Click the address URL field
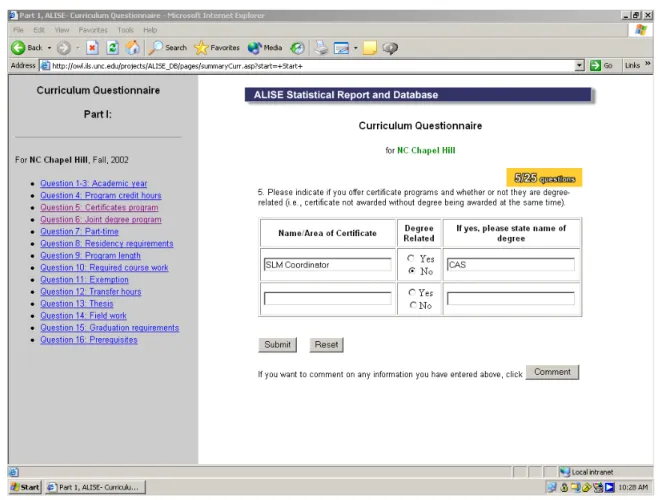The height and width of the screenshot is (500, 658). (x=312, y=66)
